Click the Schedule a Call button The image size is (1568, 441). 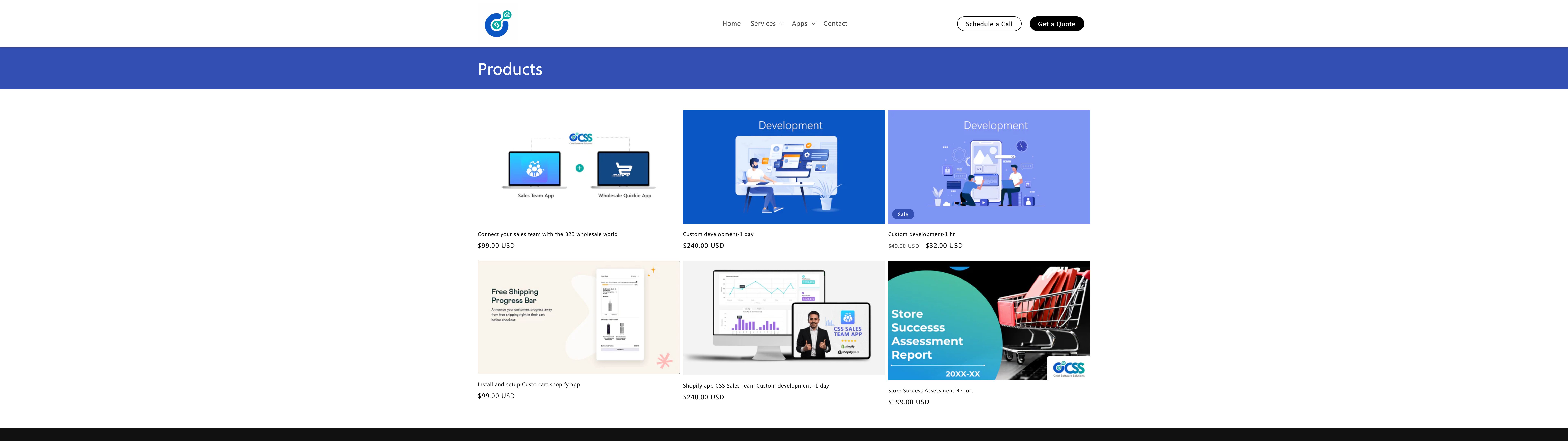pyautogui.click(x=989, y=24)
